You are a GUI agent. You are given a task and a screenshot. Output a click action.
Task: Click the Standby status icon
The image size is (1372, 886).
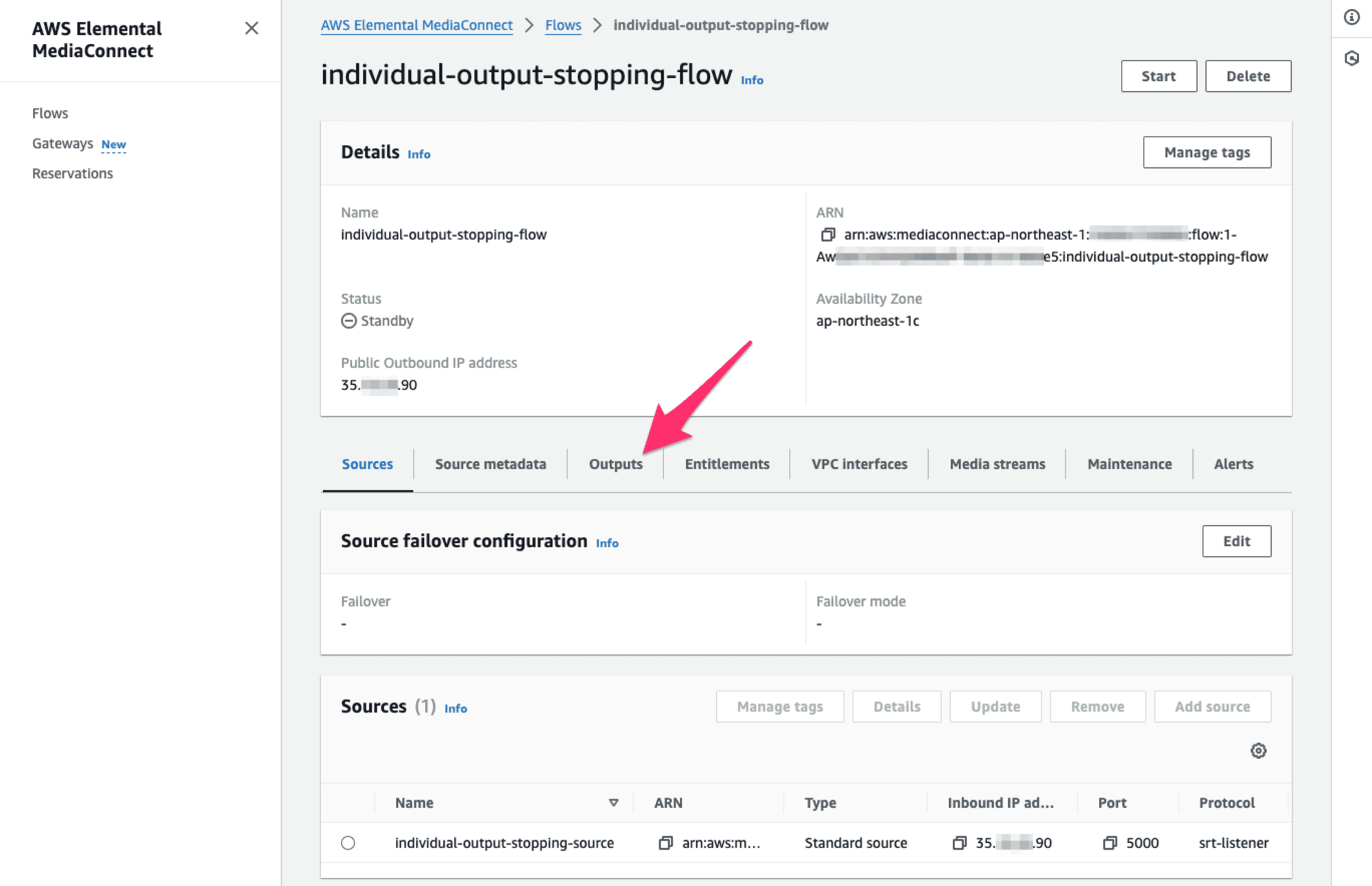click(348, 321)
